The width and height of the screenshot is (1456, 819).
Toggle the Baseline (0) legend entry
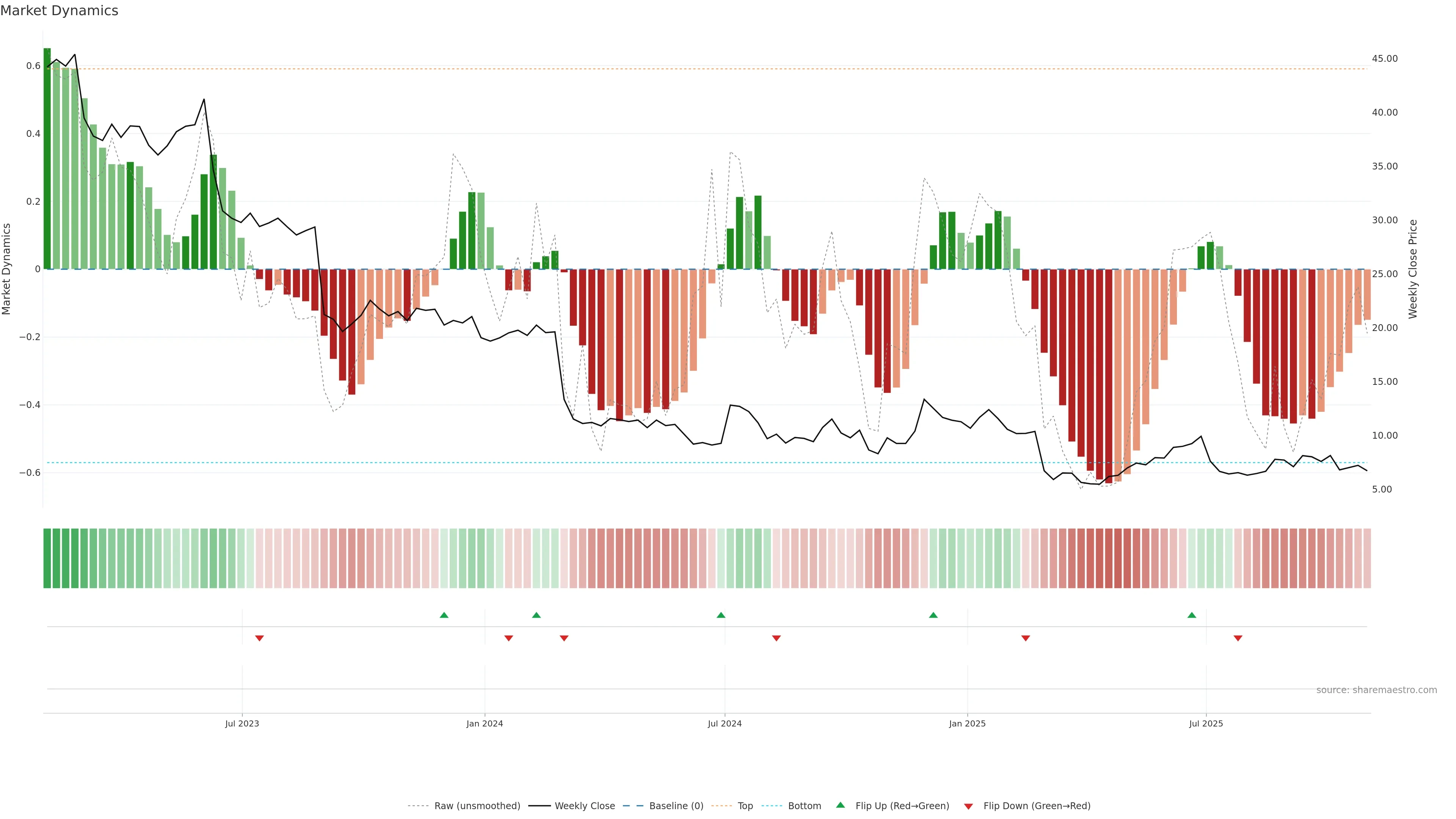pyautogui.click(x=676, y=806)
